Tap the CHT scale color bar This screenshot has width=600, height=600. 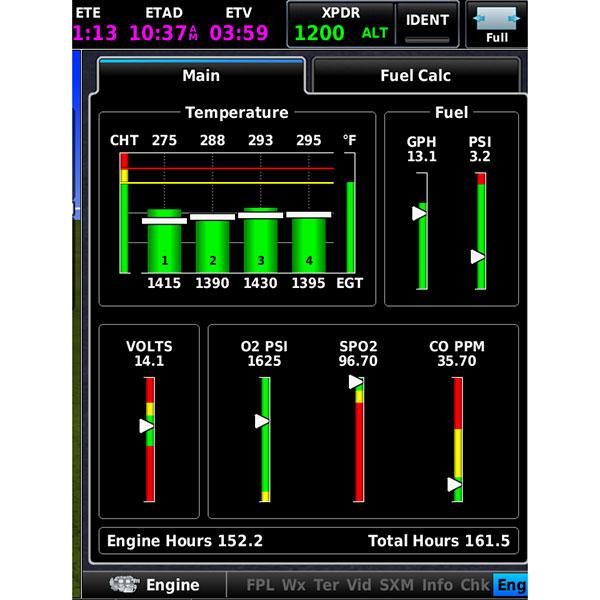pyautogui.click(x=124, y=213)
